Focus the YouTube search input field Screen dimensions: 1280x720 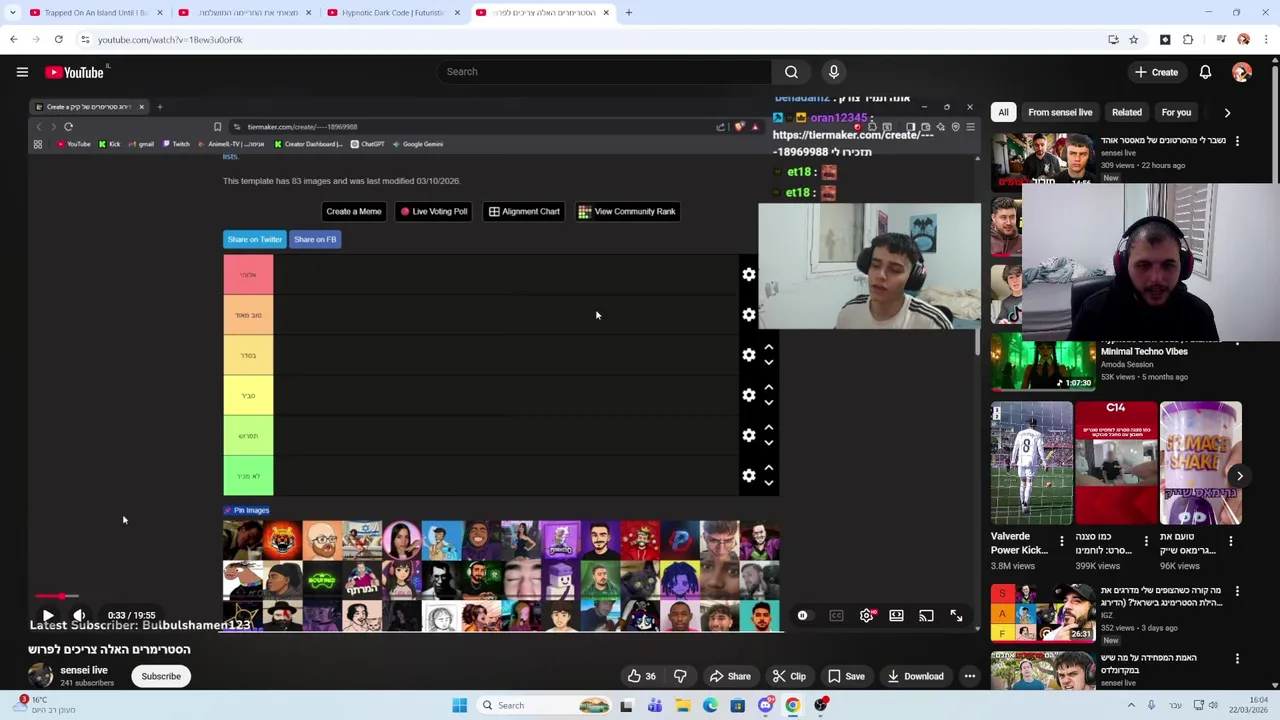coord(603,72)
